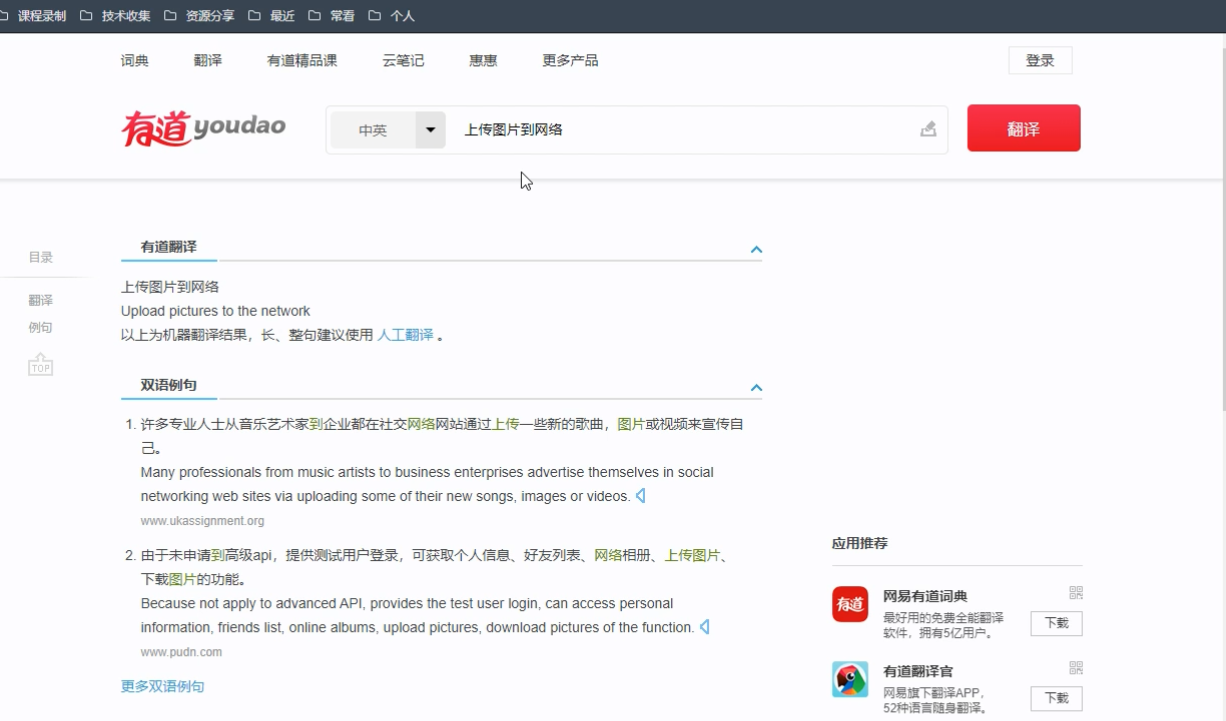Collapse the 有道翻译 section
This screenshot has height=721, width=1226.
(x=757, y=249)
